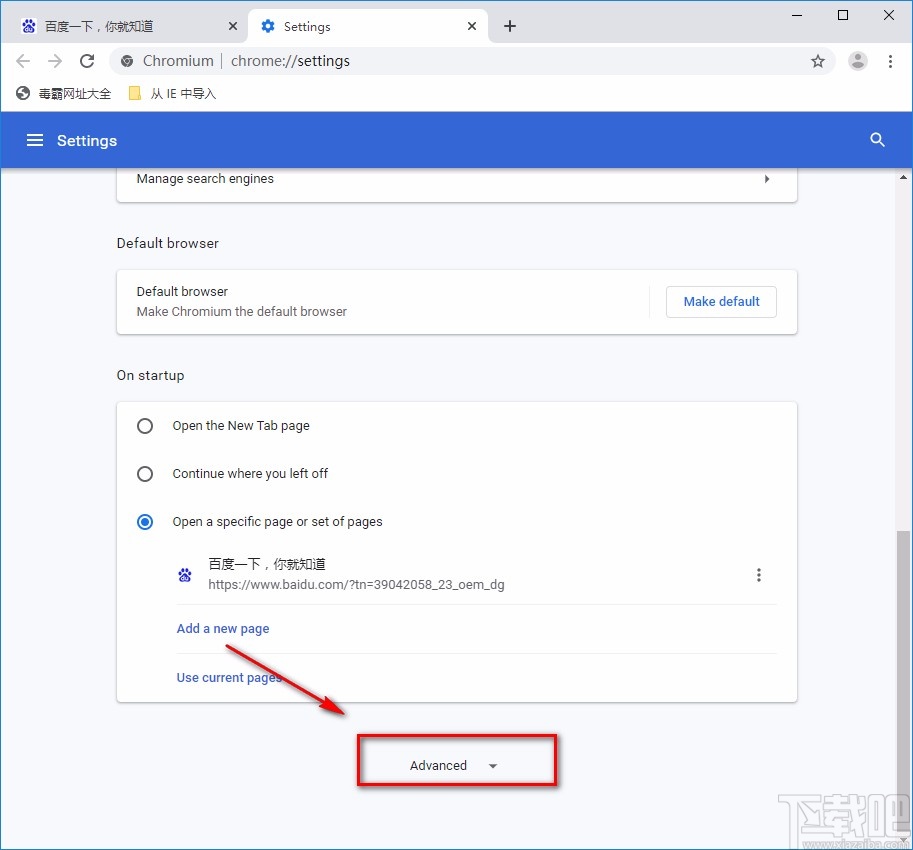Click the Add a new page link
Viewport: 913px width, 850px height.
pyautogui.click(x=223, y=628)
